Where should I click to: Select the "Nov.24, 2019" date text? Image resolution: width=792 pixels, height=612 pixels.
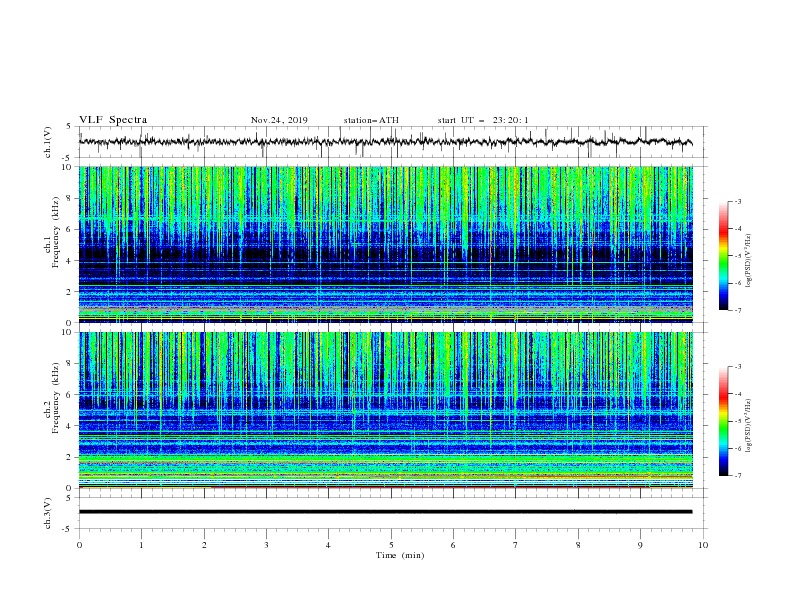(279, 120)
